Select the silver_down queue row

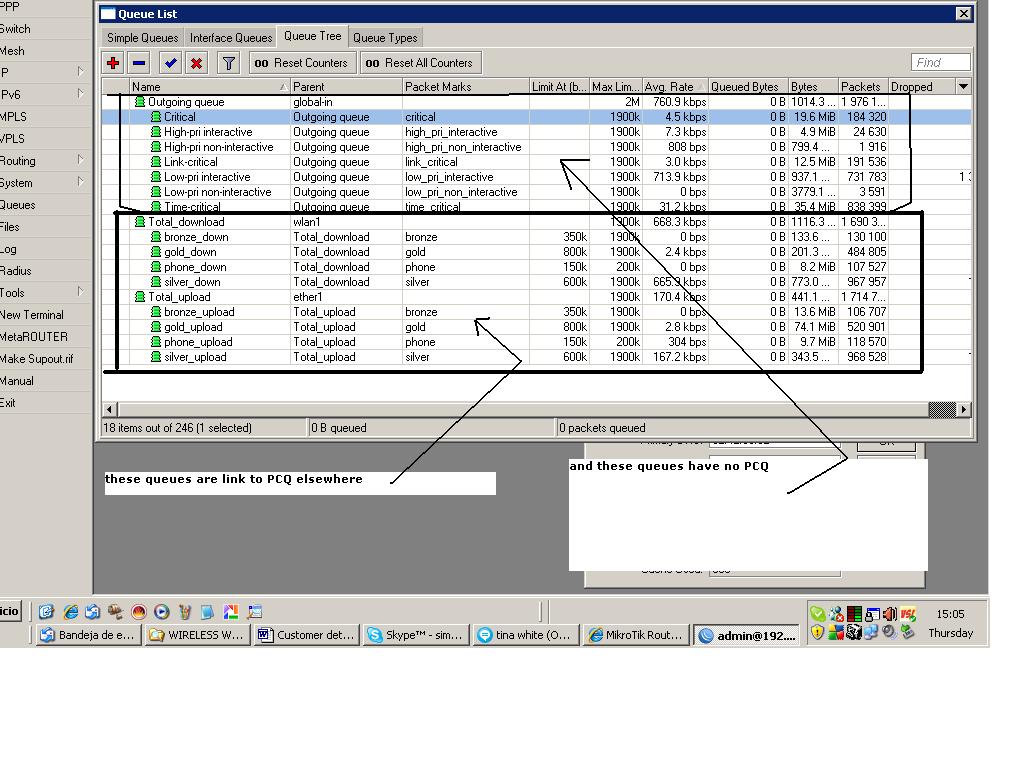click(537, 282)
